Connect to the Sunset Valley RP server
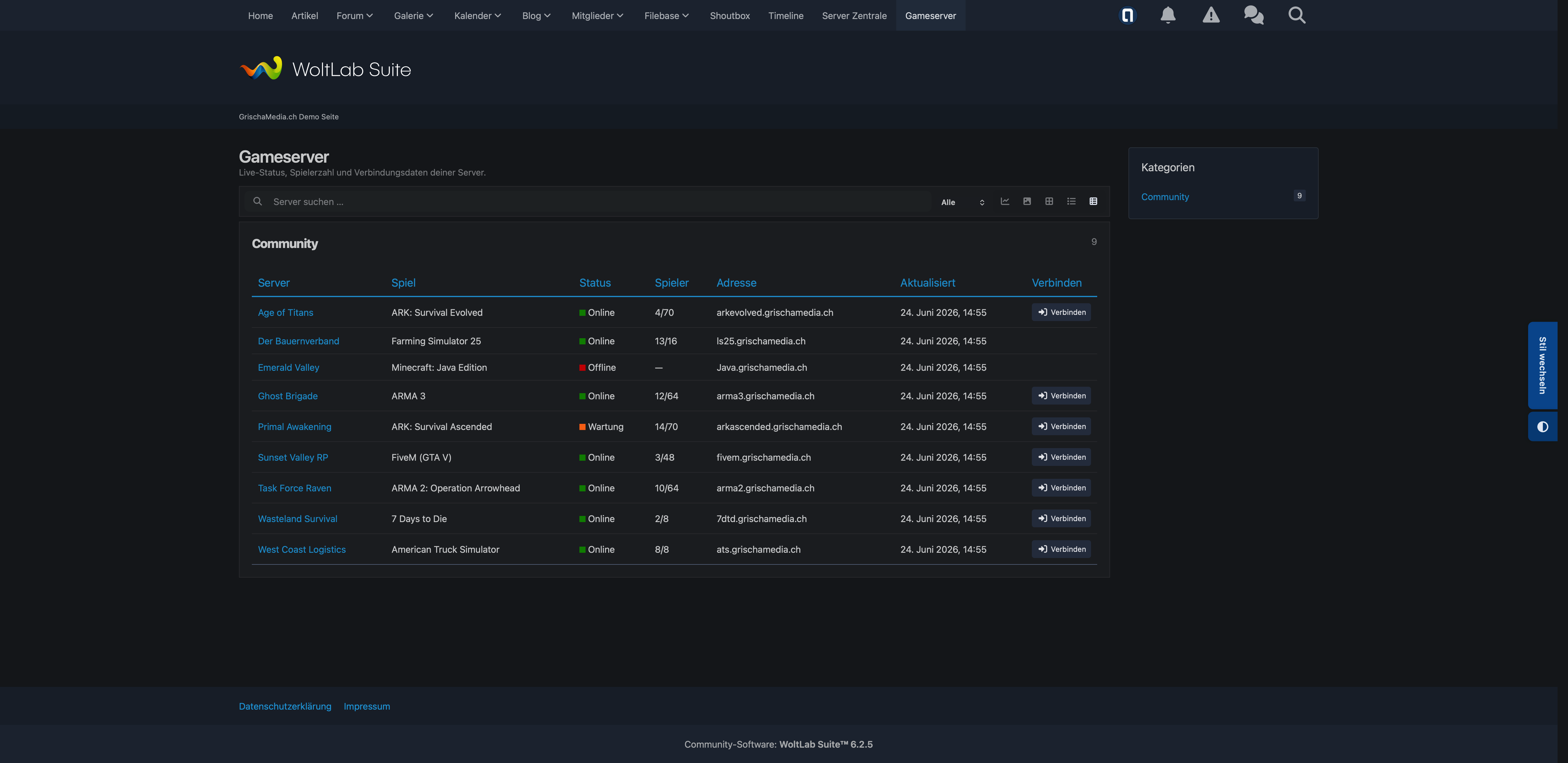 1061,457
